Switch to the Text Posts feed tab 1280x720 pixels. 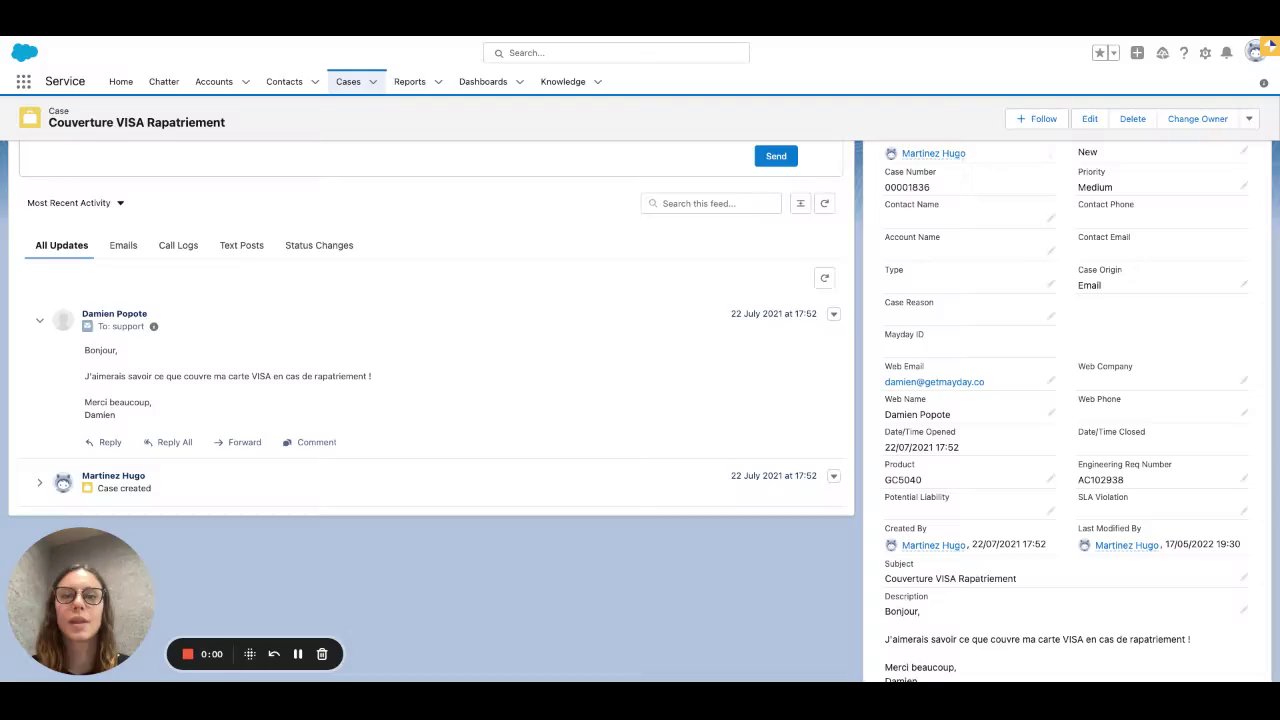pos(242,245)
